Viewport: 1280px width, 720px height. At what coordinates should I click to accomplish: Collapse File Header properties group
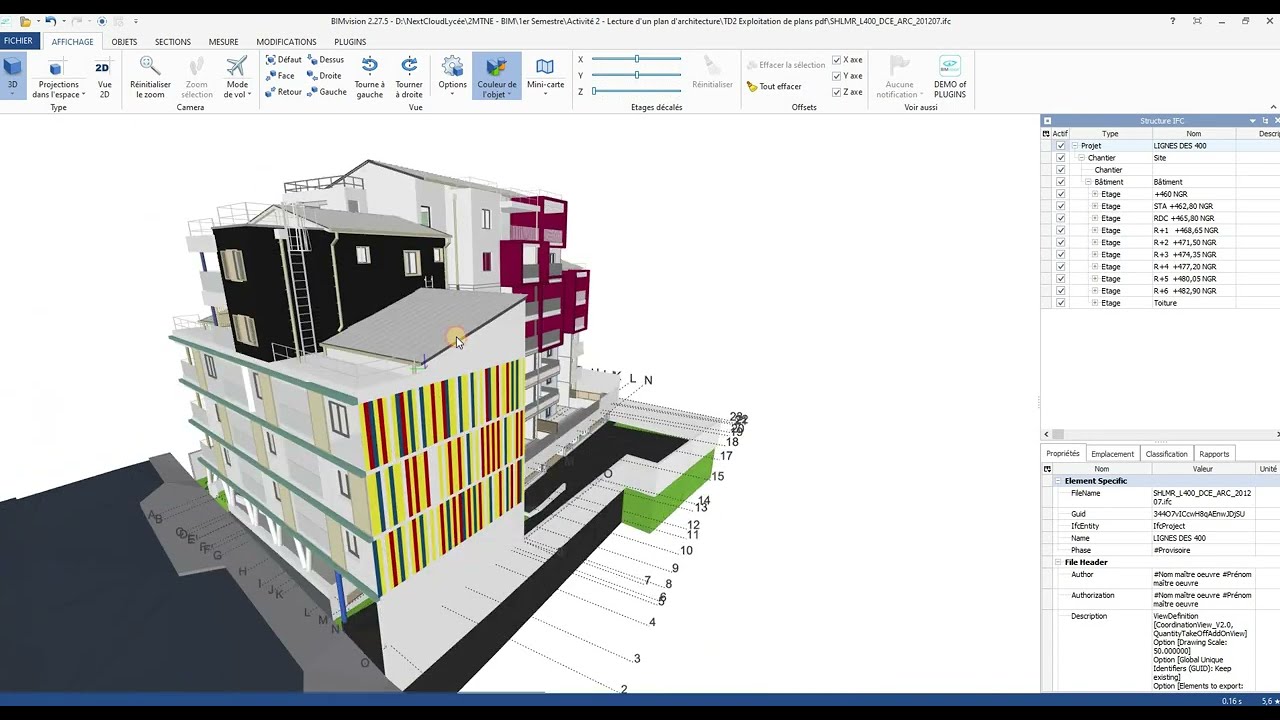[x=1058, y=562]
